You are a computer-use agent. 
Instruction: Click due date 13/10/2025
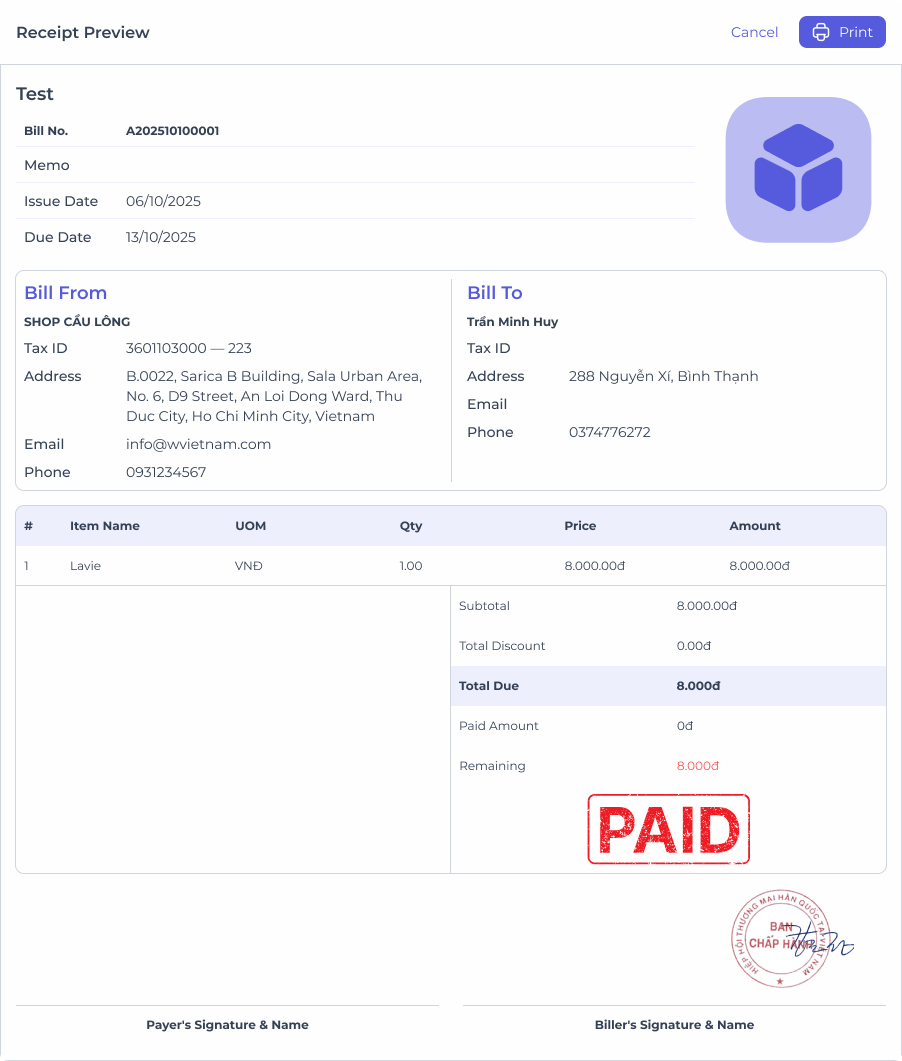(160, 237)
